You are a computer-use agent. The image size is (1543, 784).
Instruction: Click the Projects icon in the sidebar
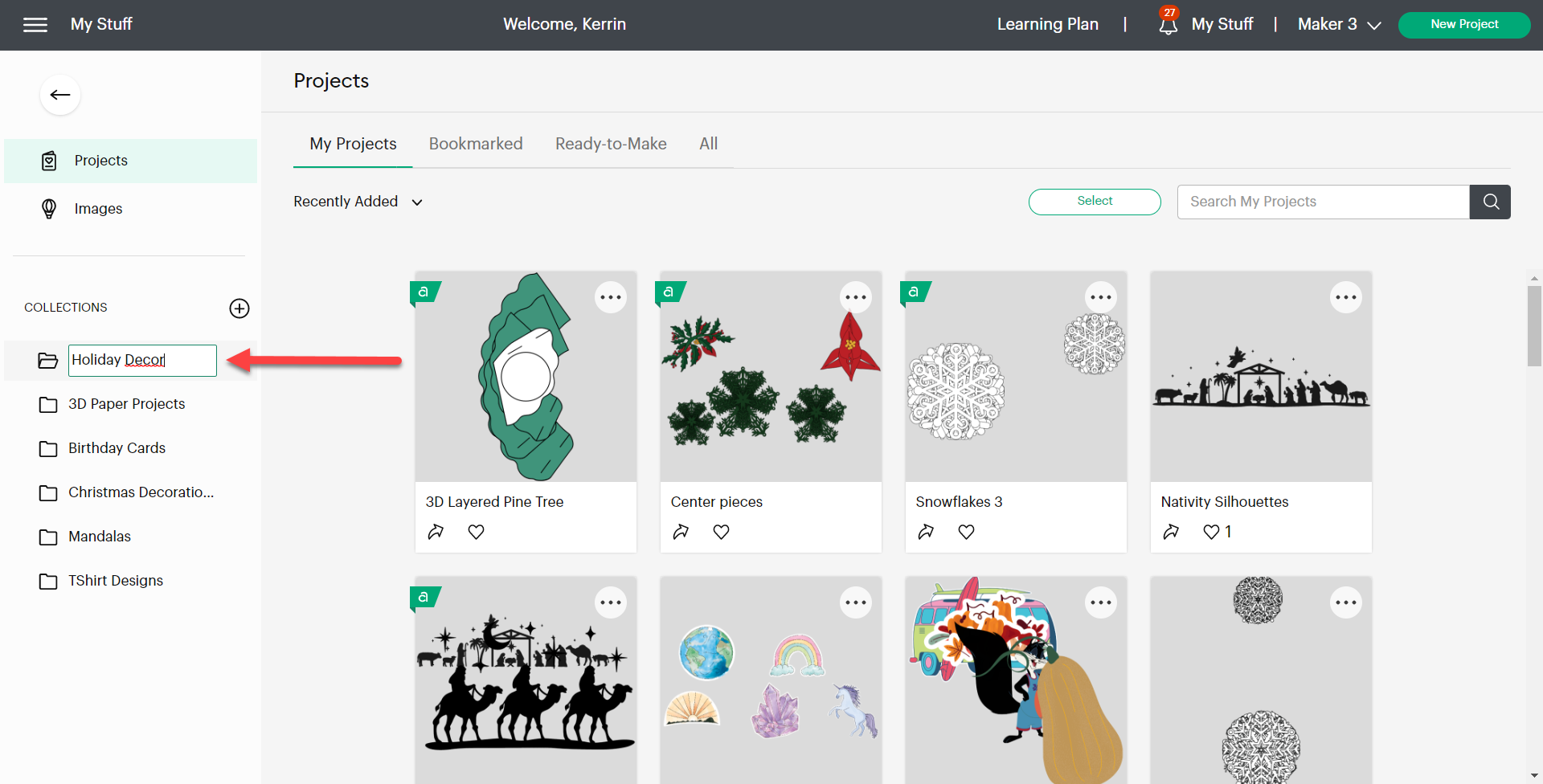point(48,160)
